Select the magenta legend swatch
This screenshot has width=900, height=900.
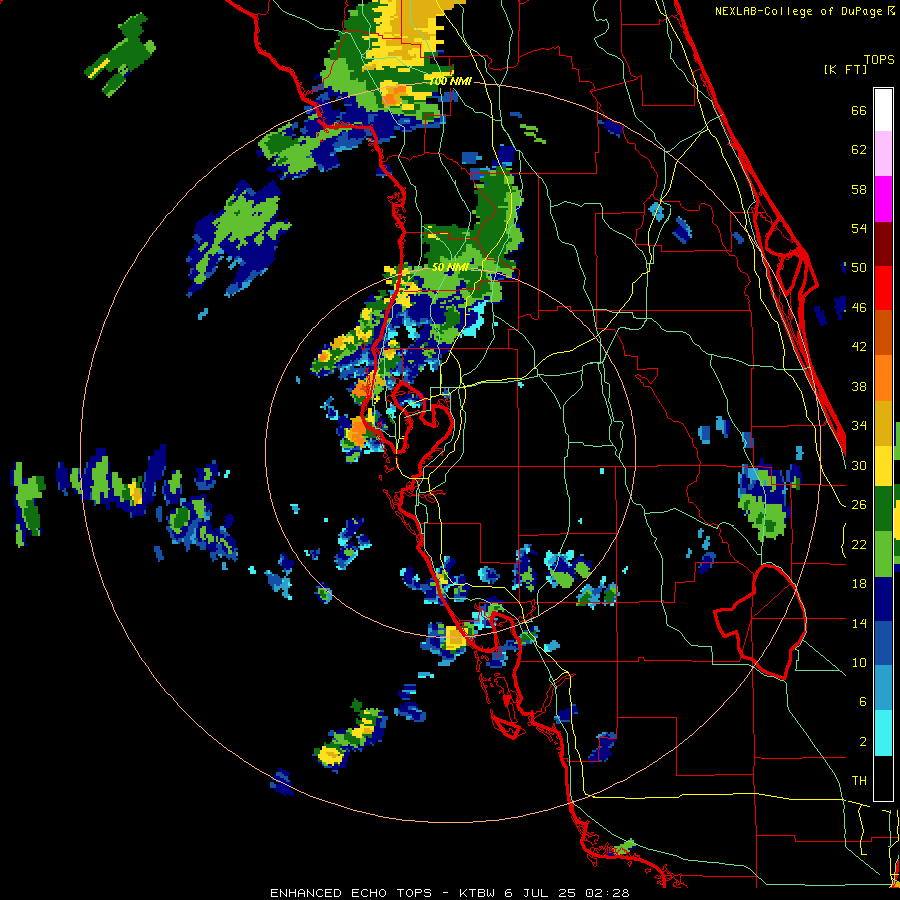pyautogui.click(x=883, y=199)
